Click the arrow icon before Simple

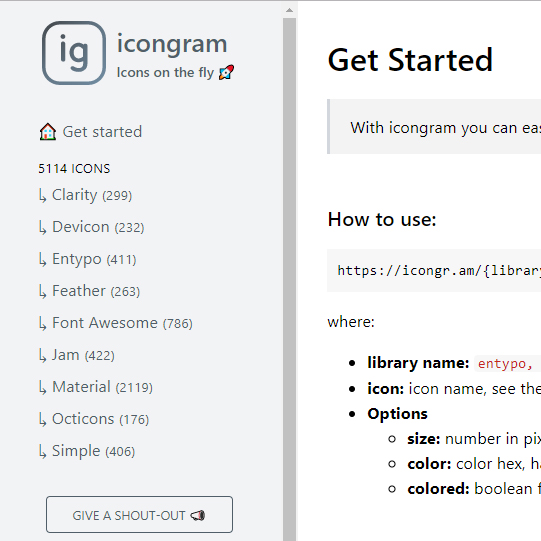click(42, 452)
